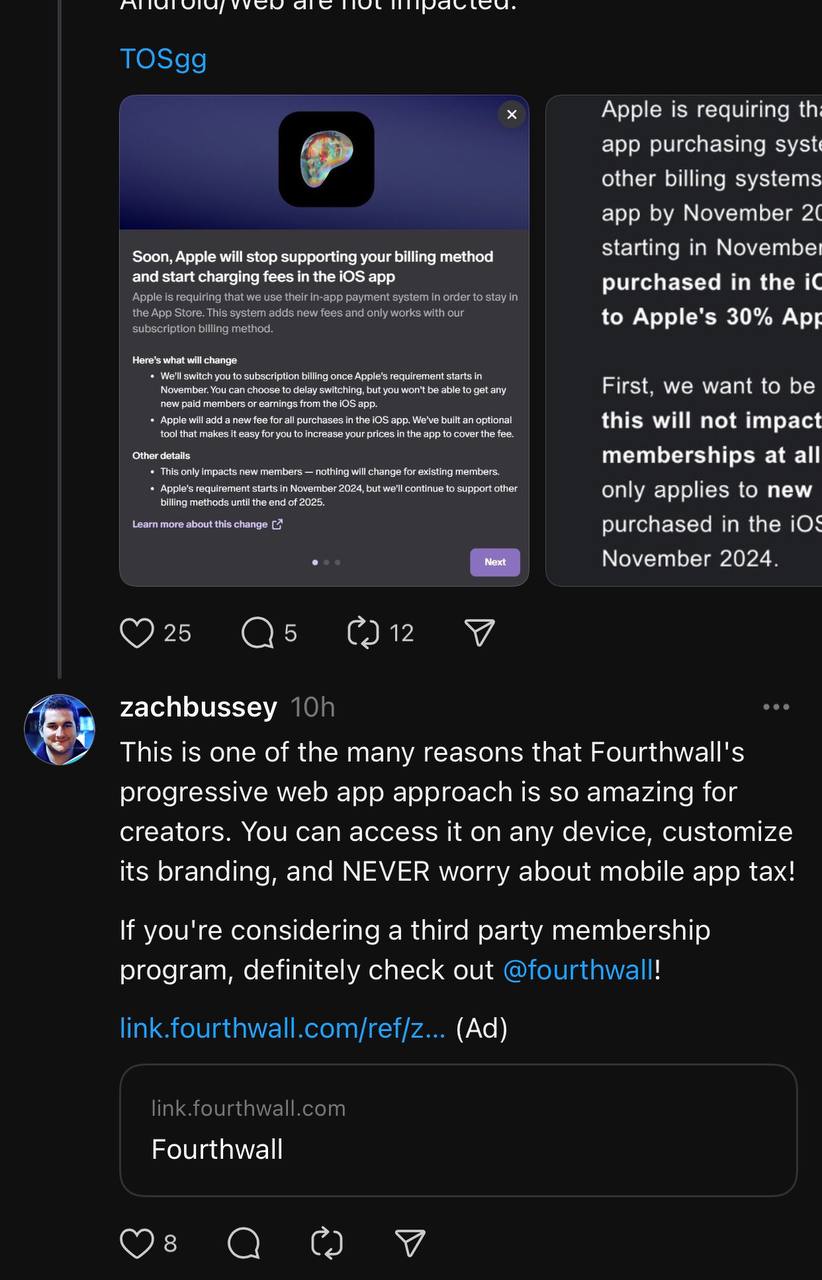822x1280 pixels.
Task: Like zachbussey's Fourthwall post
Action: click(x=137, y=1243)
